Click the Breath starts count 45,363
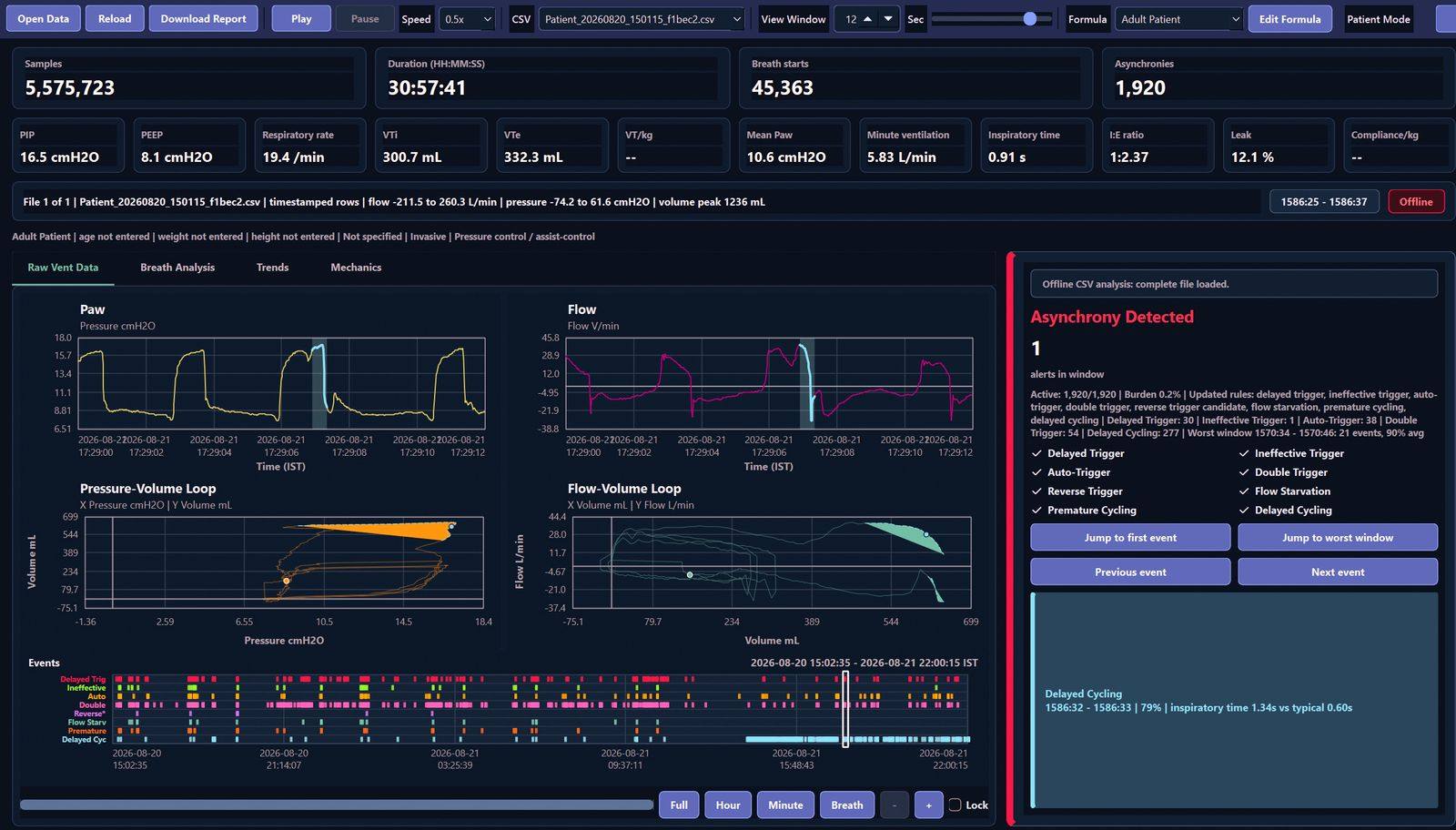 (x=783, y=88)
